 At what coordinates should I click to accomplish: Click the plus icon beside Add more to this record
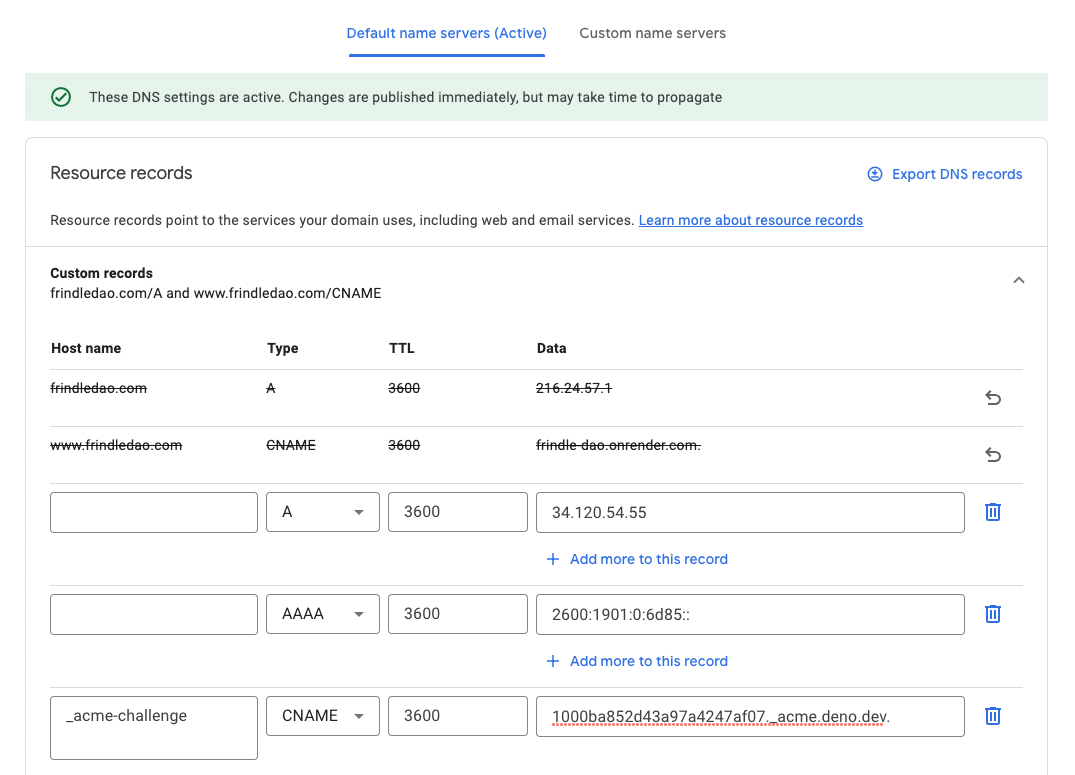click(553, 559)
